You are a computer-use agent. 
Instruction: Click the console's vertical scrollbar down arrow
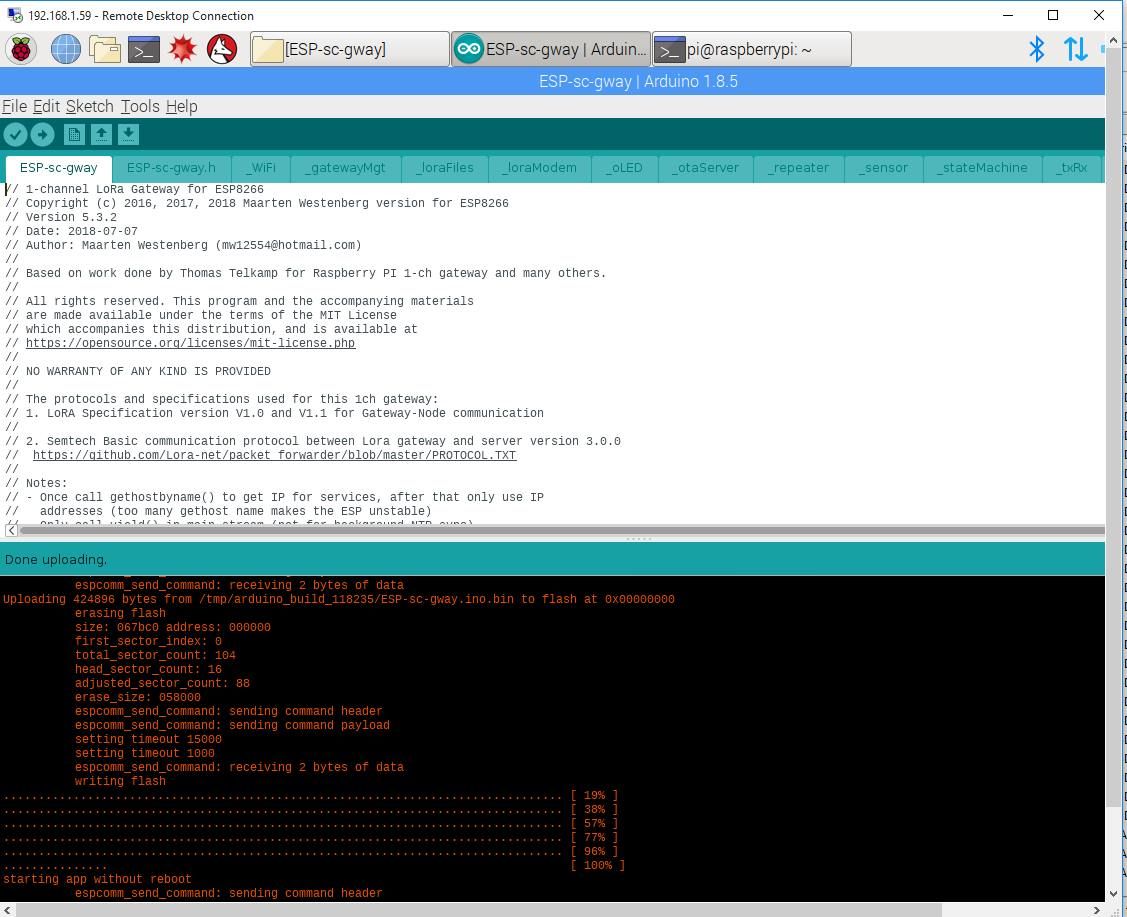(1114, 893)
